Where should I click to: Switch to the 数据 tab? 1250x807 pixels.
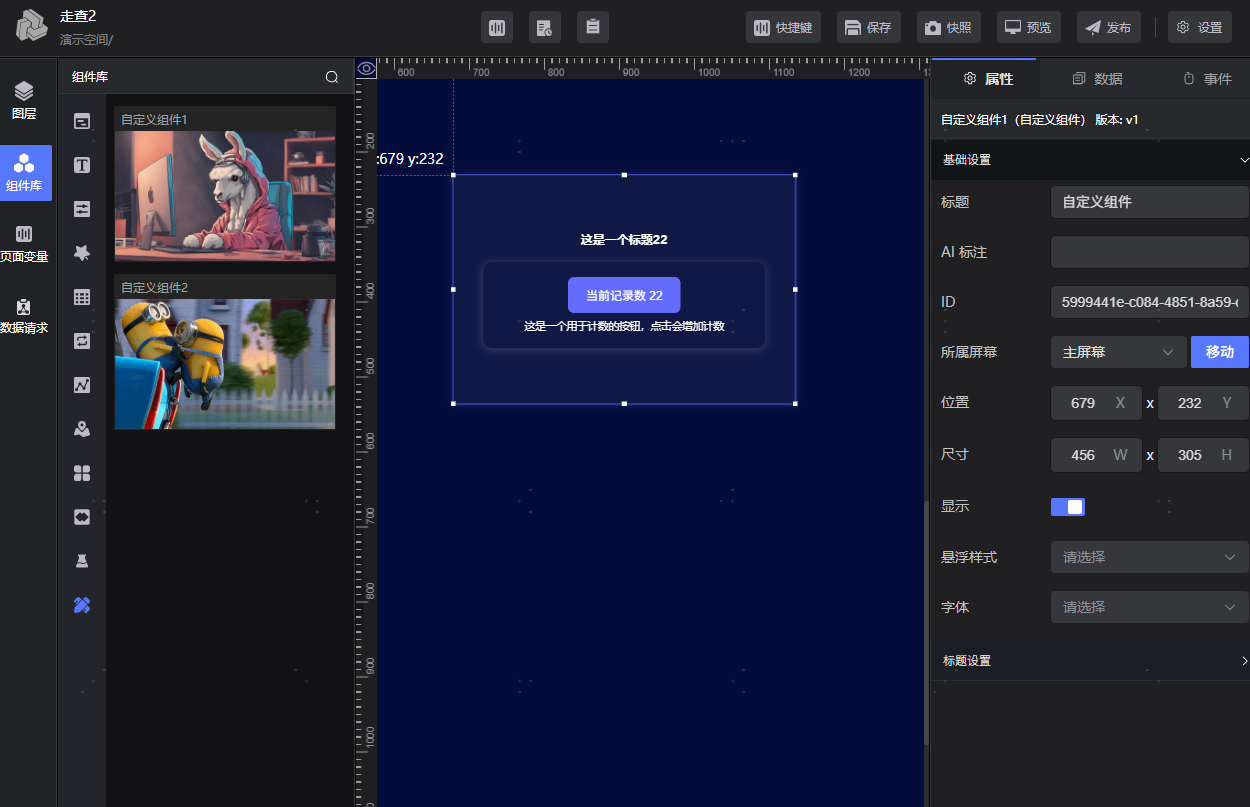pos(1097,79)
